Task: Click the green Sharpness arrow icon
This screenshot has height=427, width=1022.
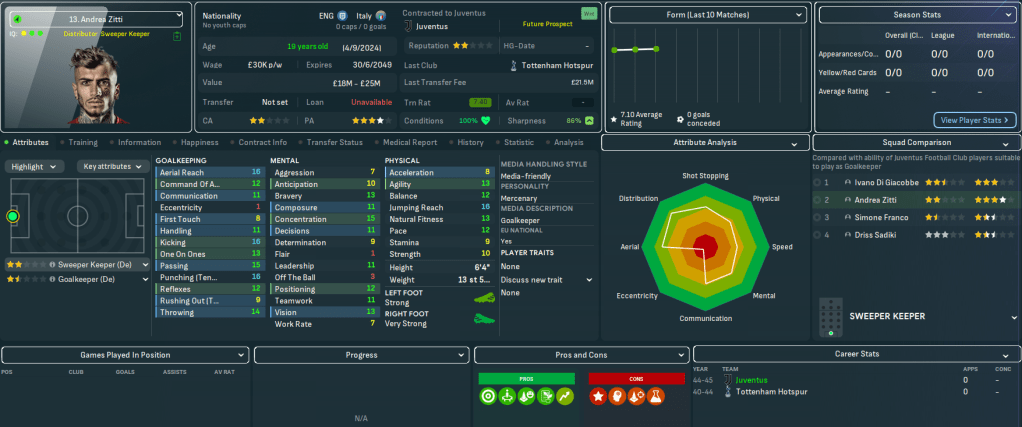Action: point(589,120)
